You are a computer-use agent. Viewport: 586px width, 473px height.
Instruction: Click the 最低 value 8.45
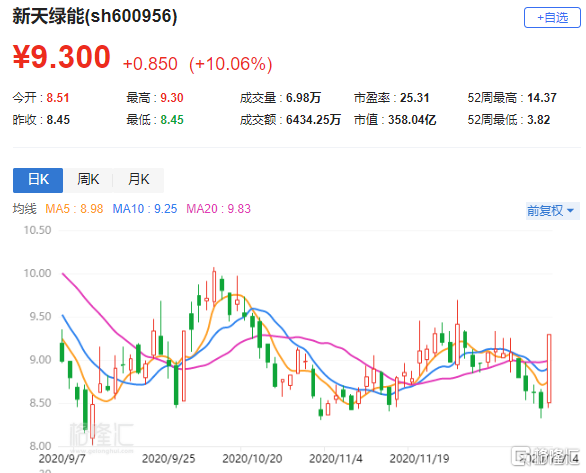(x=172, y=120)
